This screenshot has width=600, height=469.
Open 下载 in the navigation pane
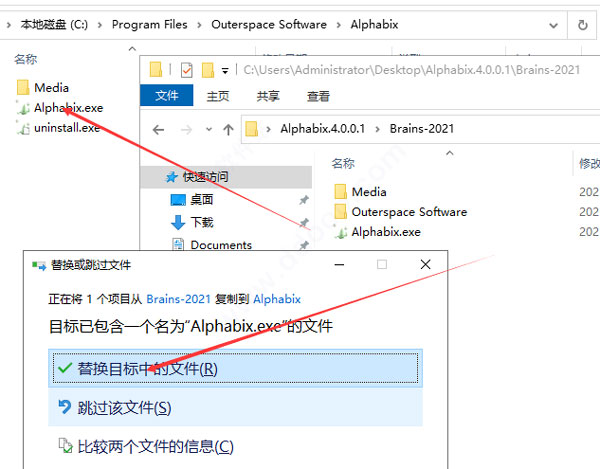(202, 222)
